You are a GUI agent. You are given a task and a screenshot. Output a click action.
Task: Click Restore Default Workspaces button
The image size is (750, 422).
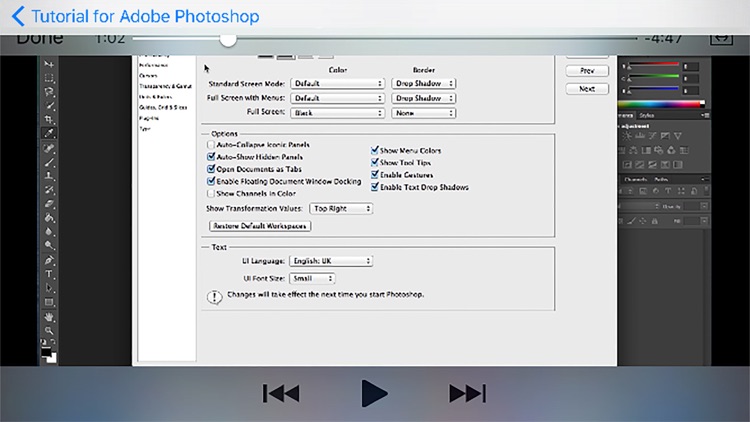260,226
